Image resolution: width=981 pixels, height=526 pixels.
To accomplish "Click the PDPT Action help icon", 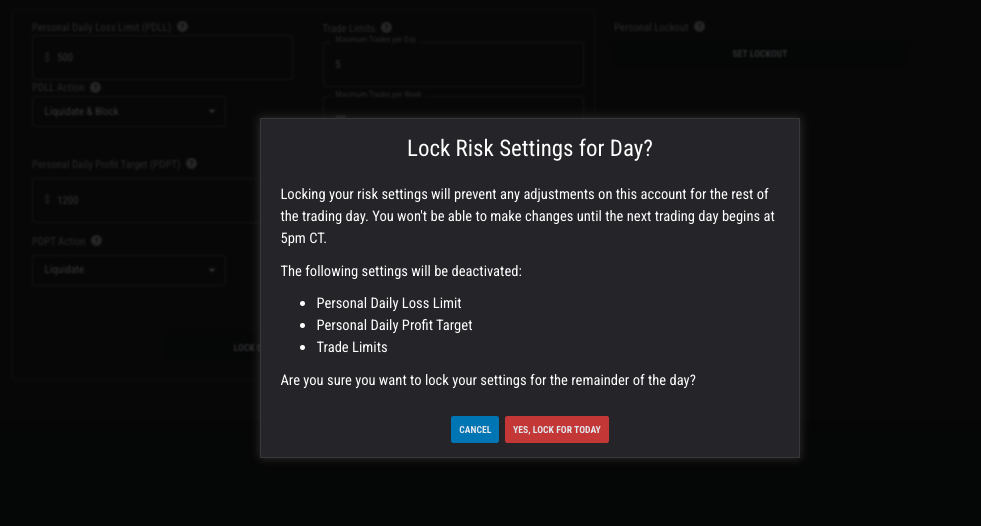I will point(96,241).
